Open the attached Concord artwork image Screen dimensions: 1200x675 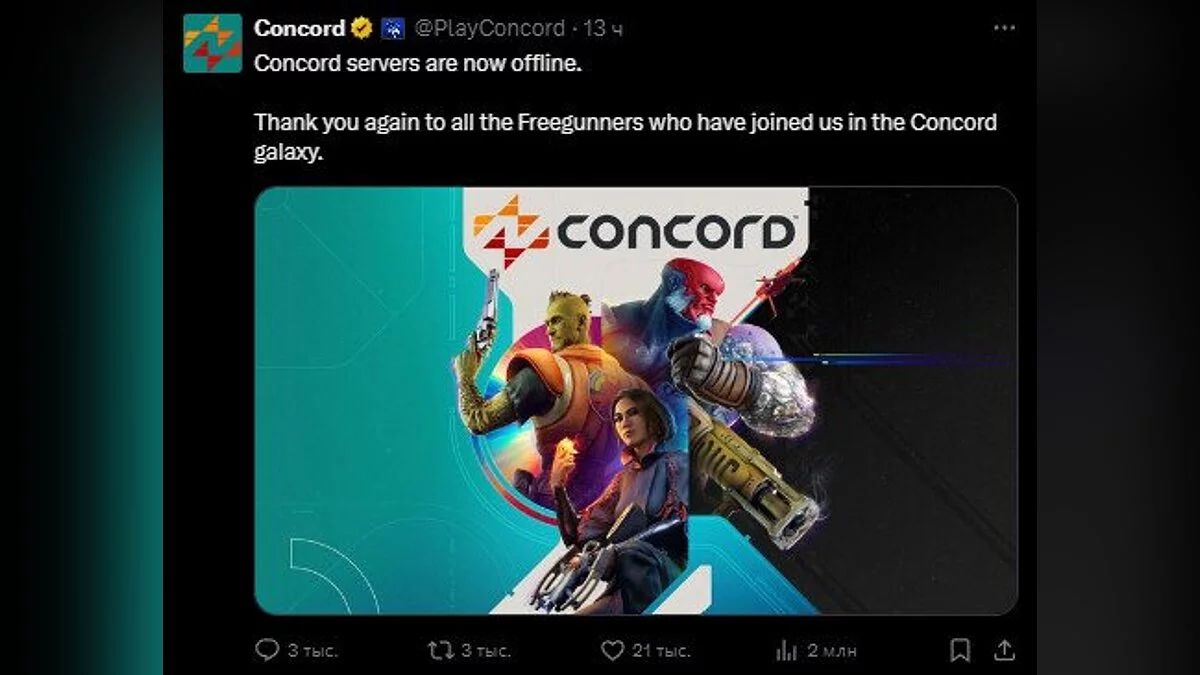[x=636, y=400]
